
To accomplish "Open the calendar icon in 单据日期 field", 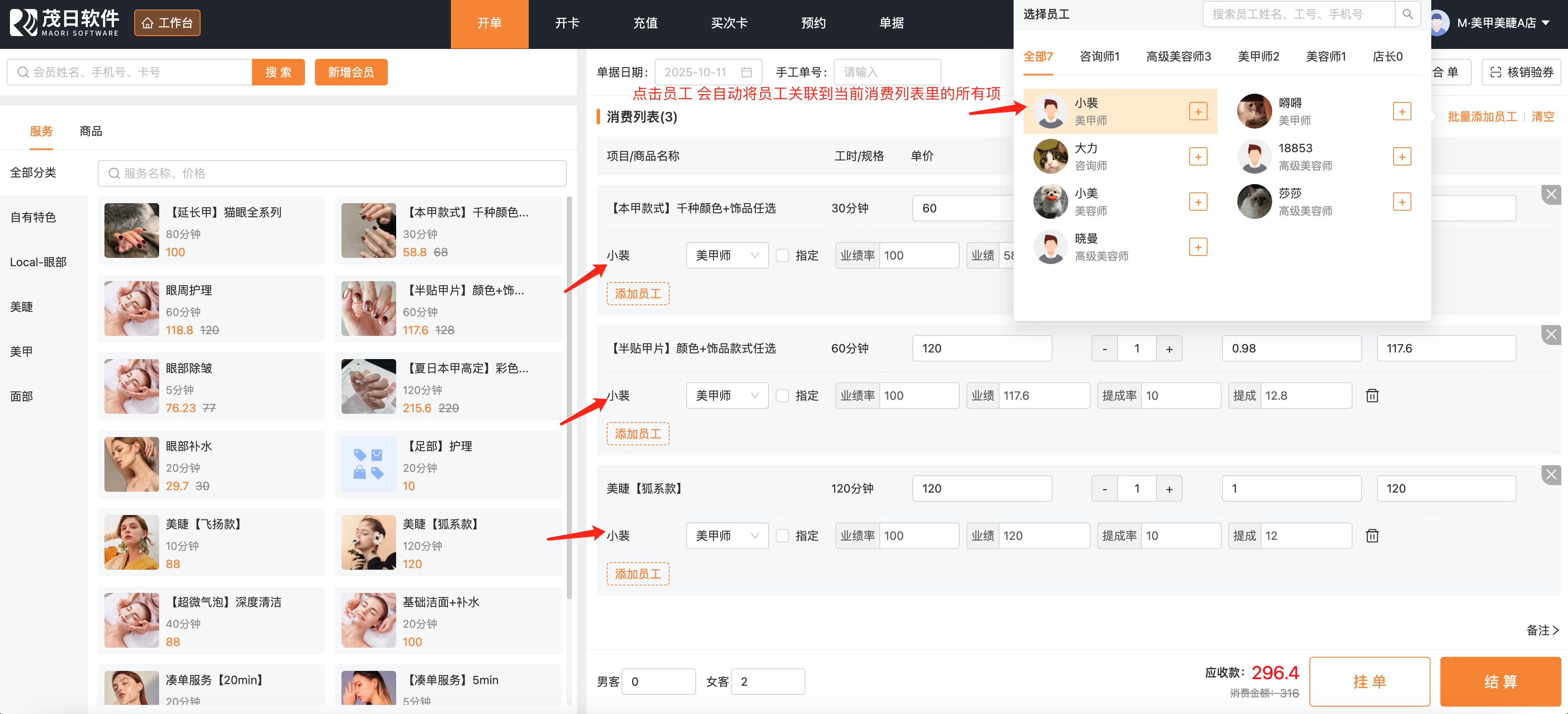I will (746, 73).
